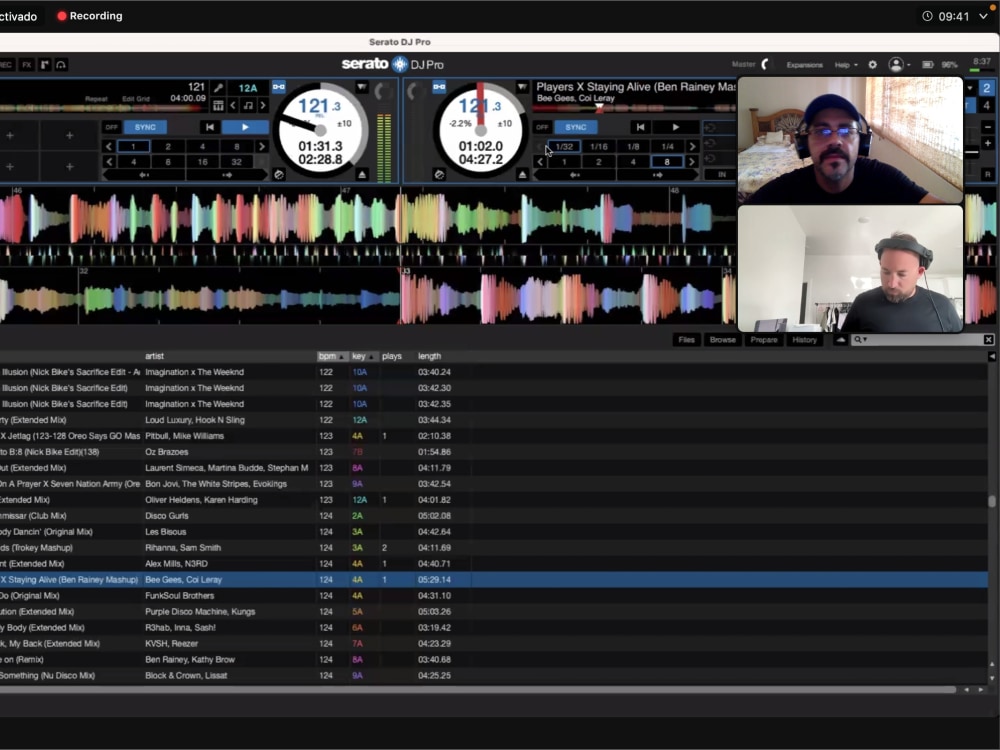Click the icon left of the 12A key display
1000x750 pixels.
click(218, 88)
